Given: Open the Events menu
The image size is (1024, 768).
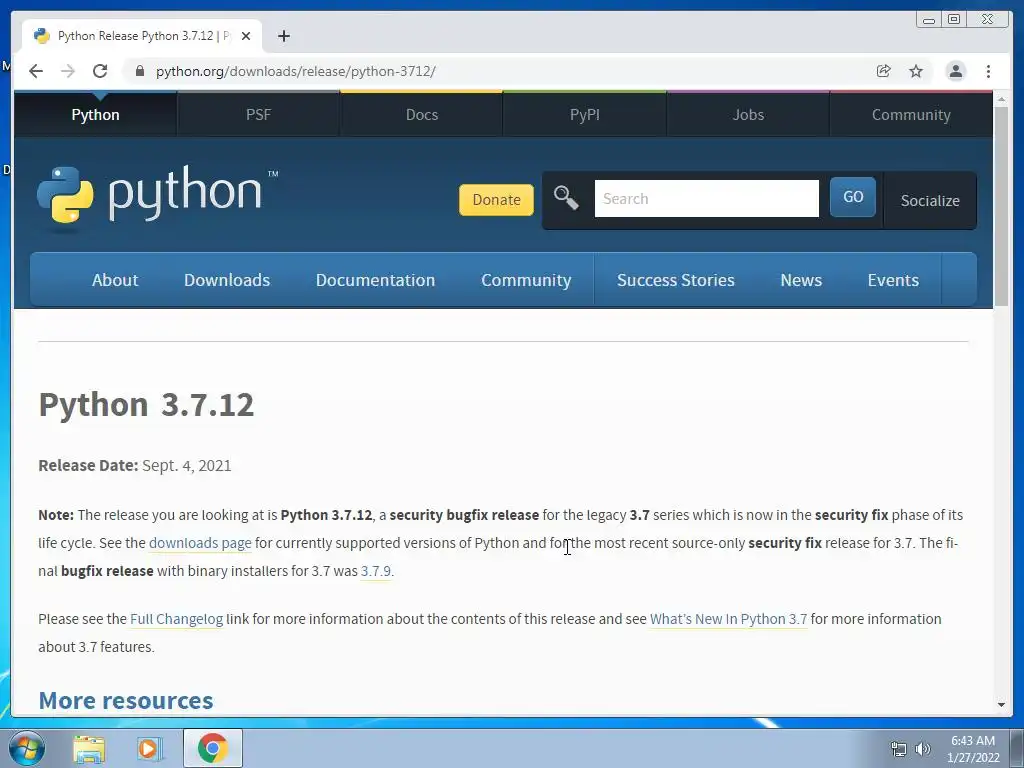Looking at the screenshot, I should pyautogui.click(x=893, y=280).
